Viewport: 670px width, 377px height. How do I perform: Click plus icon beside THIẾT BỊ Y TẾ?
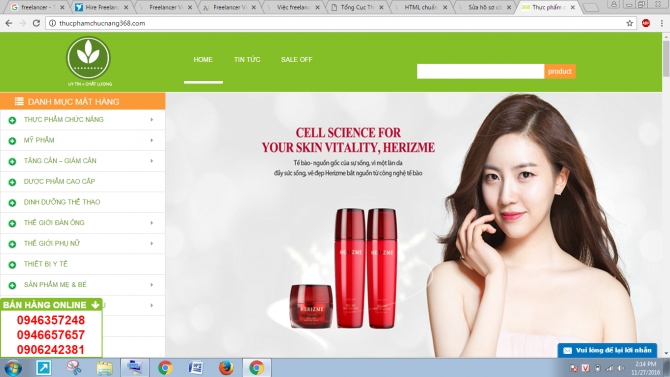[x=12, y=265]
